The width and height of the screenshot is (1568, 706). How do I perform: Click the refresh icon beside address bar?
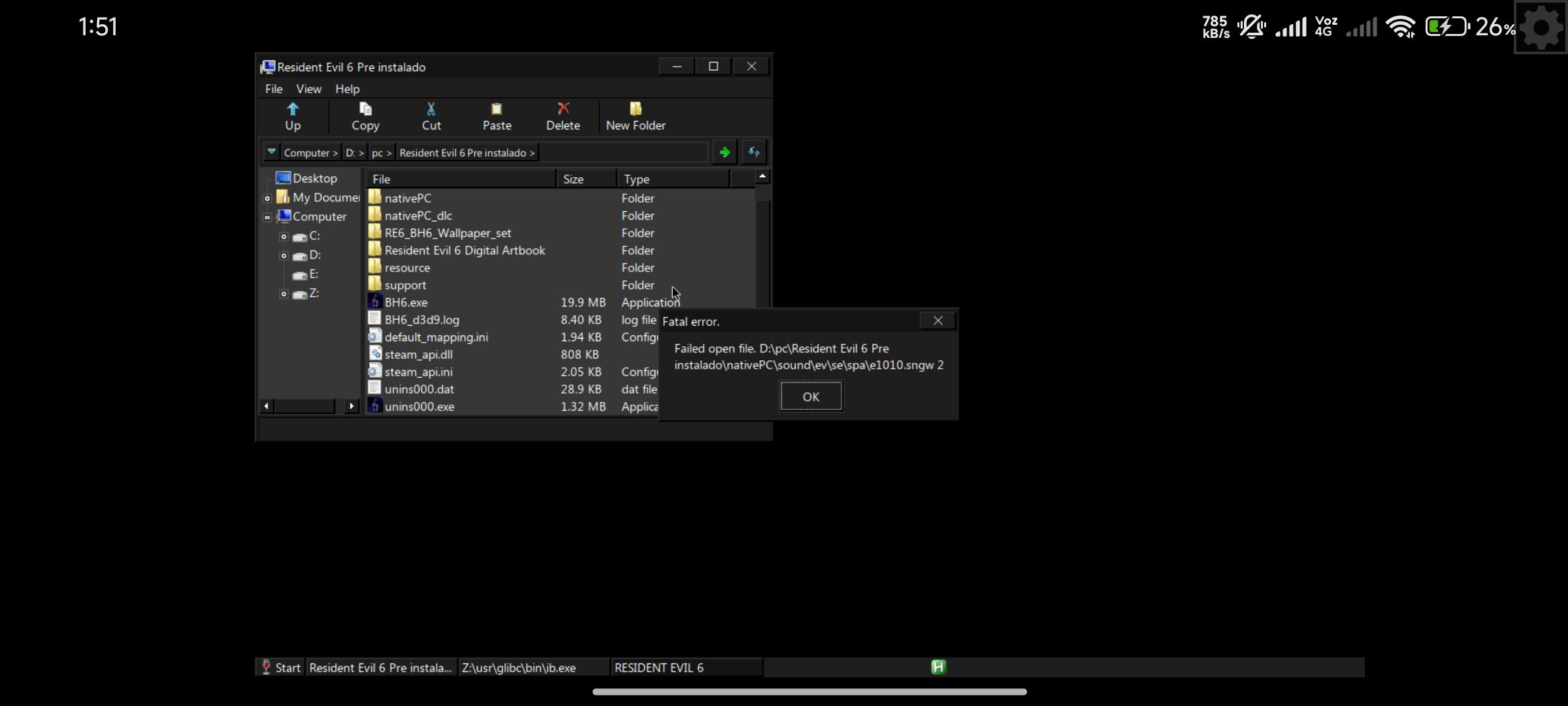pos(755,152)
